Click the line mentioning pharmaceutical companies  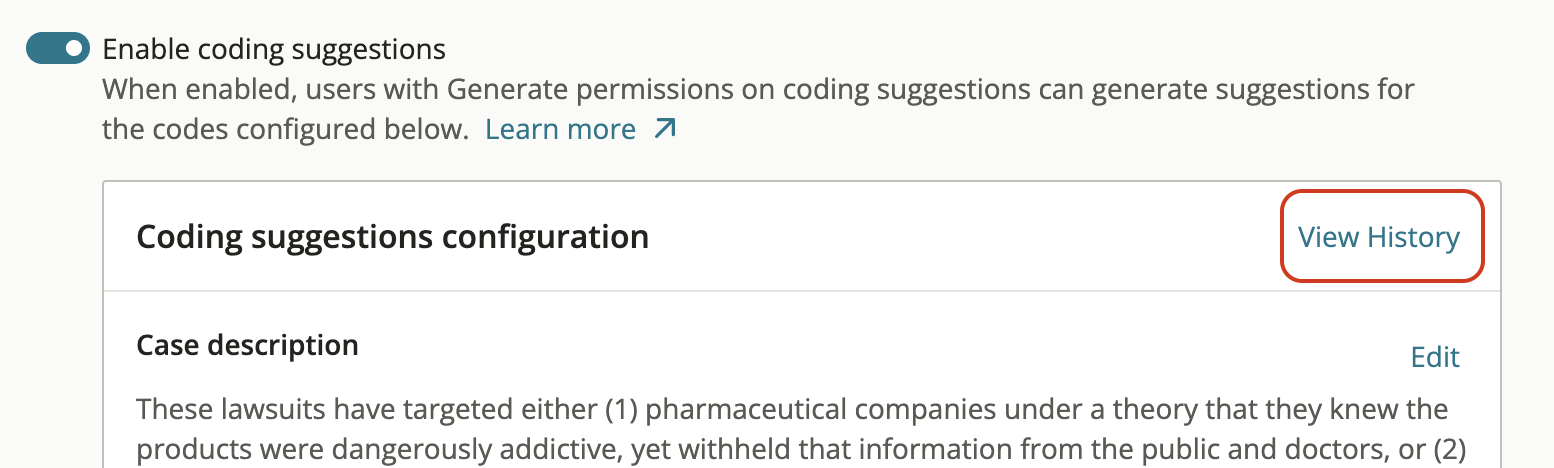[792, 409]
